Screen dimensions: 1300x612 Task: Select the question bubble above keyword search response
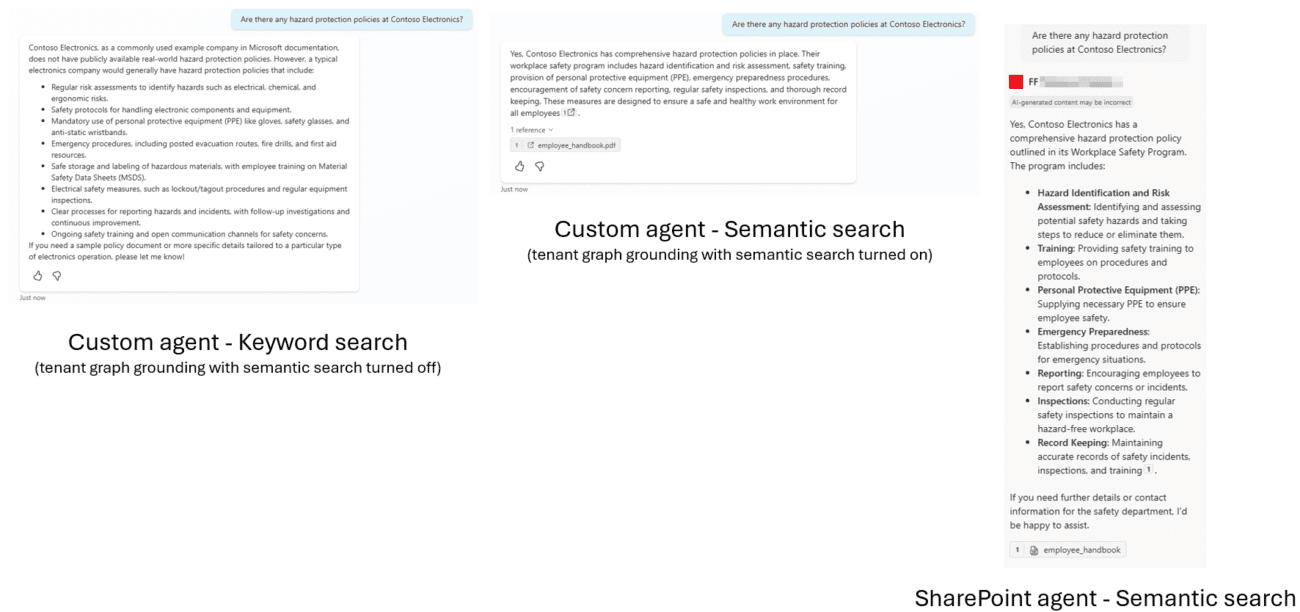click(354, 19)
